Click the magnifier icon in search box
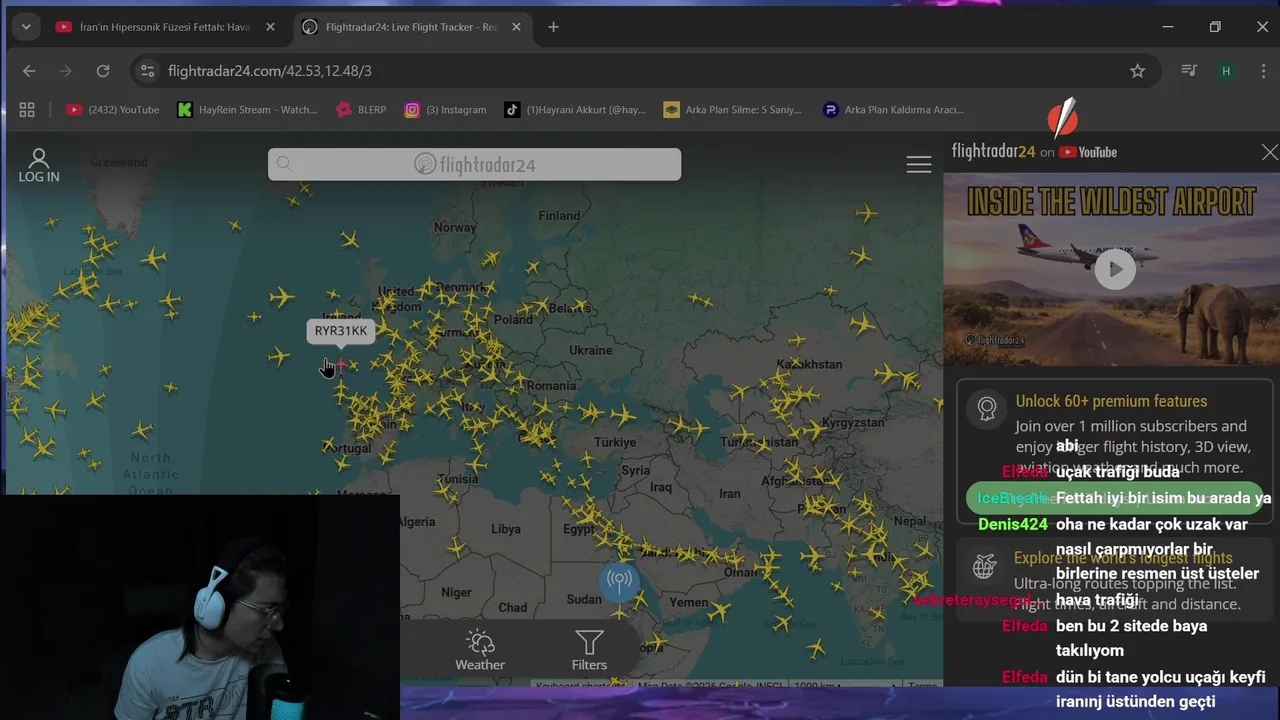The width and height of the screenshot is (1280, 720). [285, 164]
